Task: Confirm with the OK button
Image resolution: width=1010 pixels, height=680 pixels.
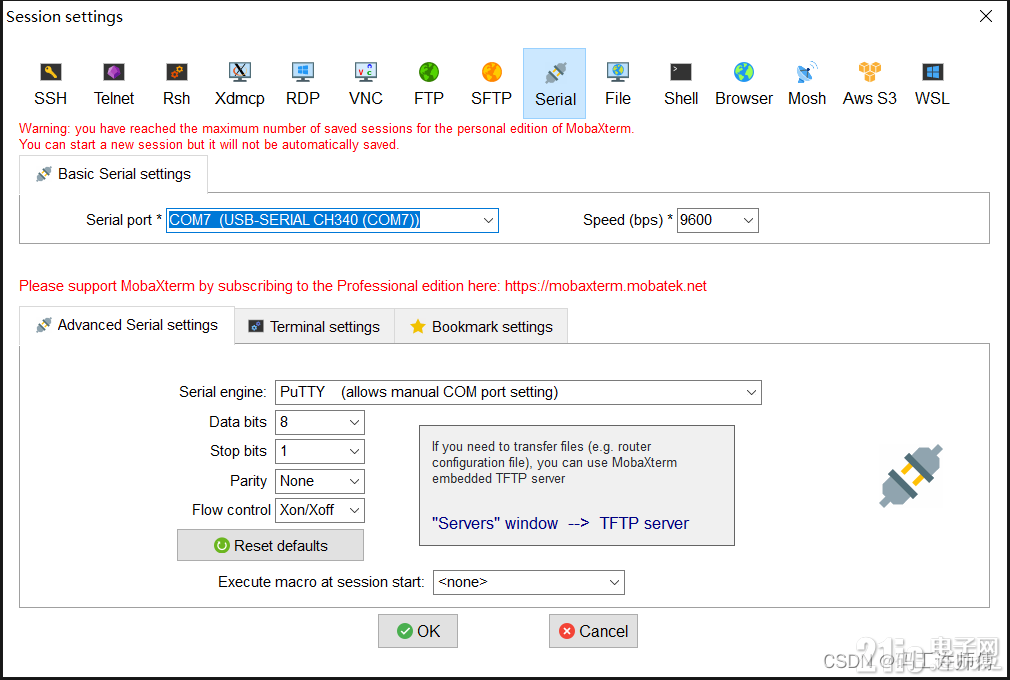Action: (418, 631)
